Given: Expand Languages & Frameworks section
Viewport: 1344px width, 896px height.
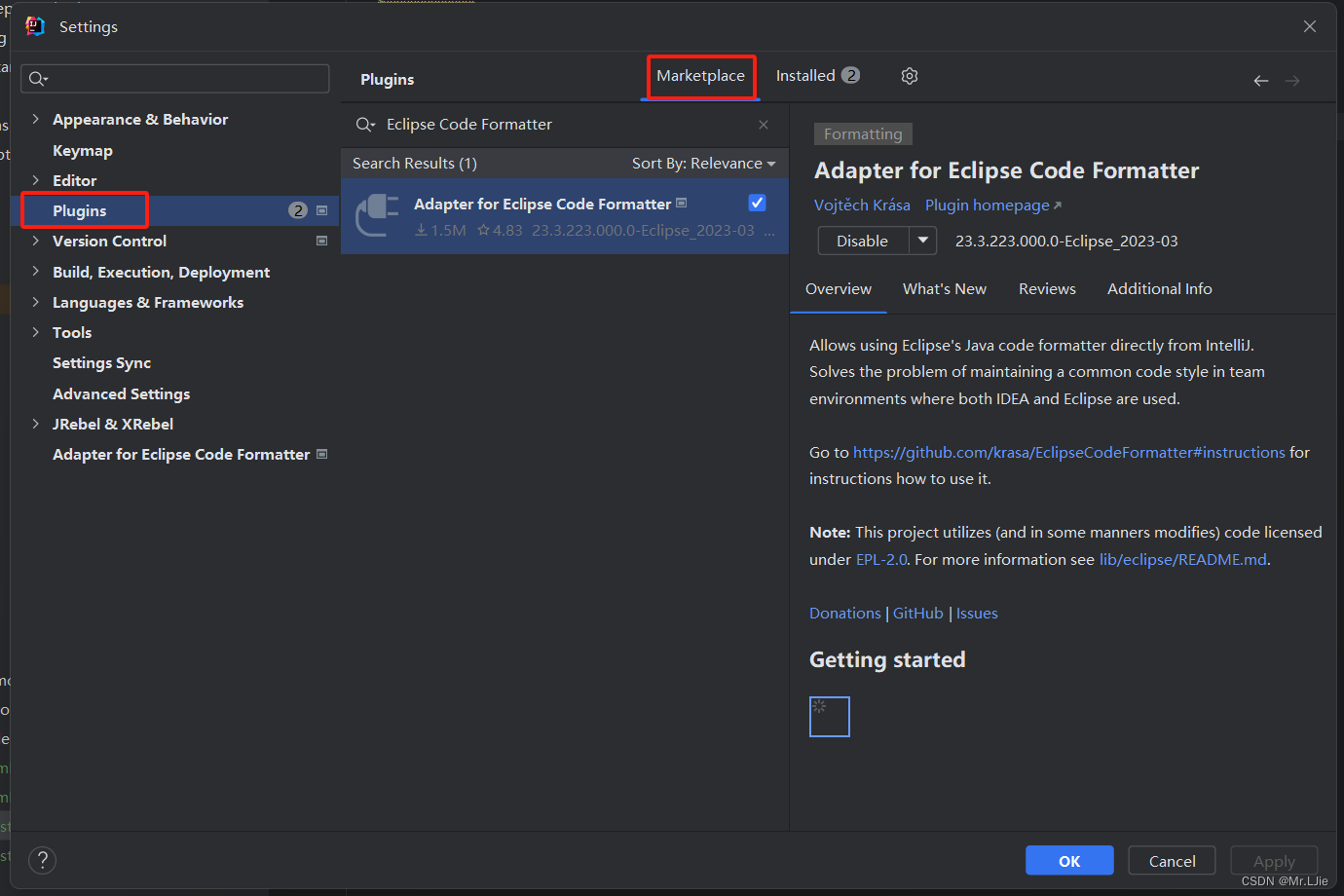Looking at the screenshot, I should (36, 302).
